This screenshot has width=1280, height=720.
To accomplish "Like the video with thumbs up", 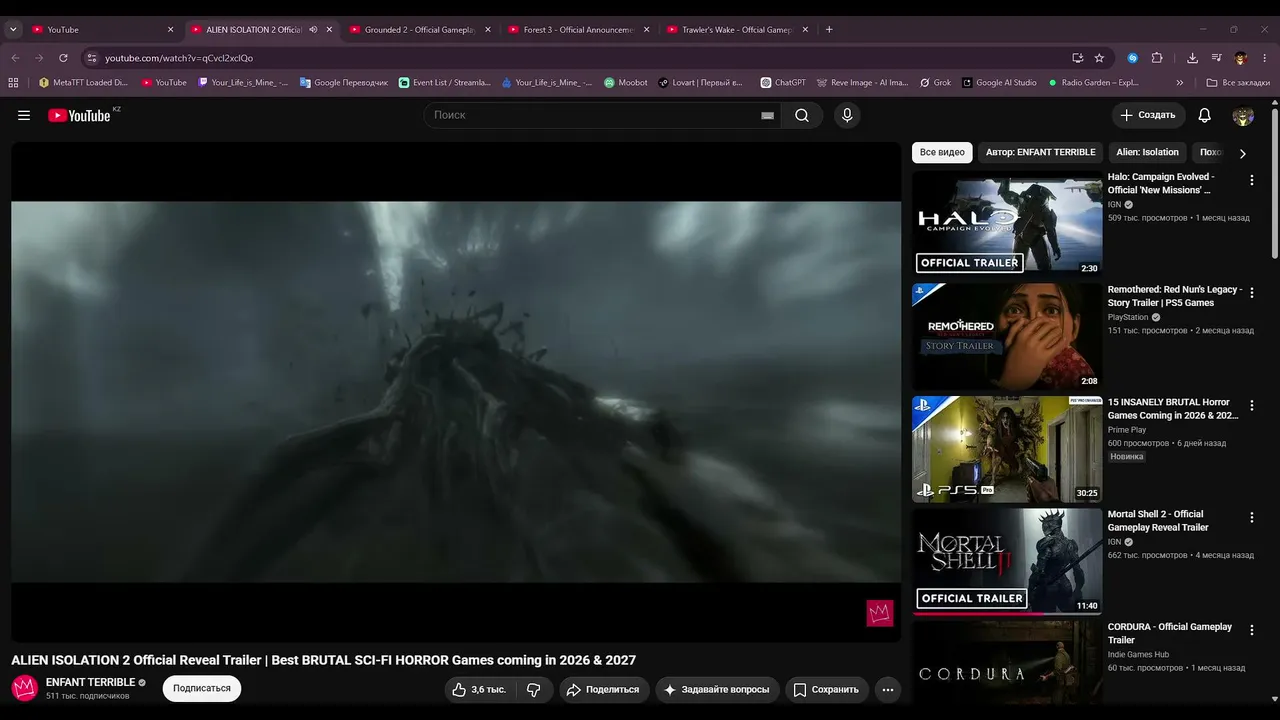I will coord(478,689).
